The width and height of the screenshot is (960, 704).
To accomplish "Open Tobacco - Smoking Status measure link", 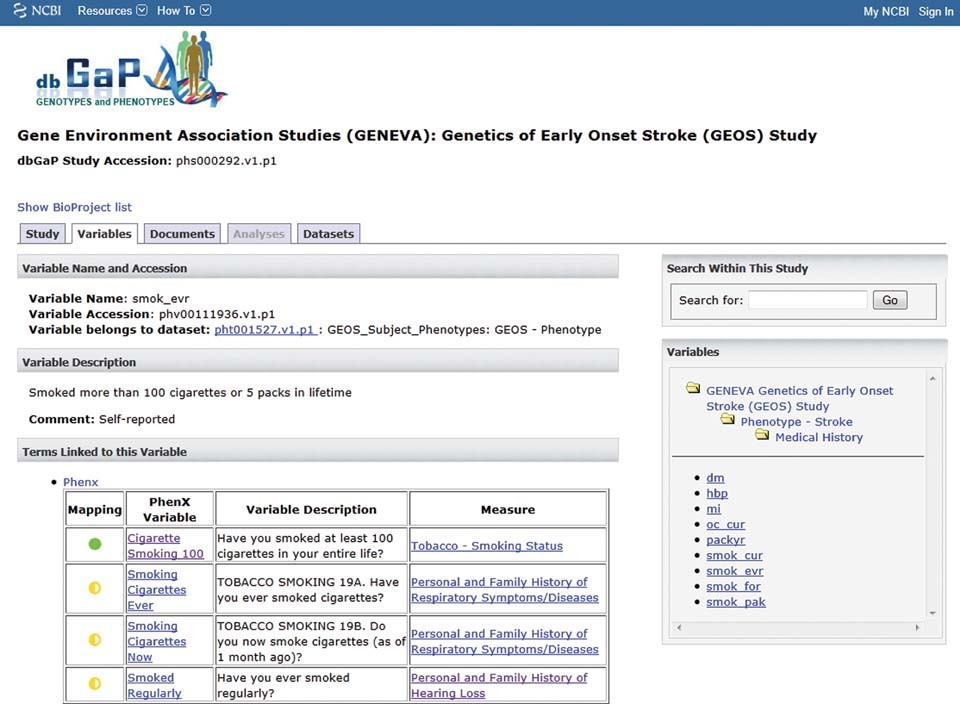I will click(487, 545).
